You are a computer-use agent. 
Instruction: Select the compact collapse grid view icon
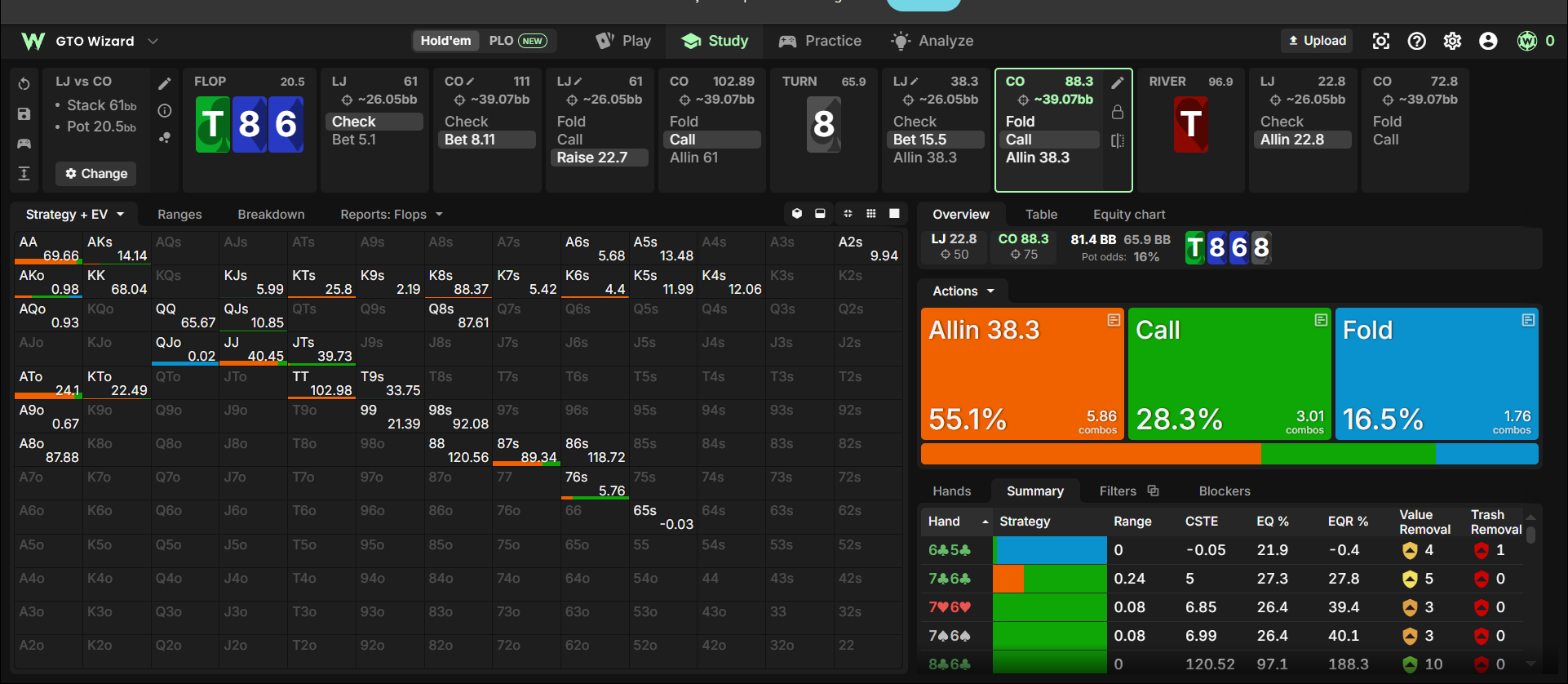coord(848,214)
